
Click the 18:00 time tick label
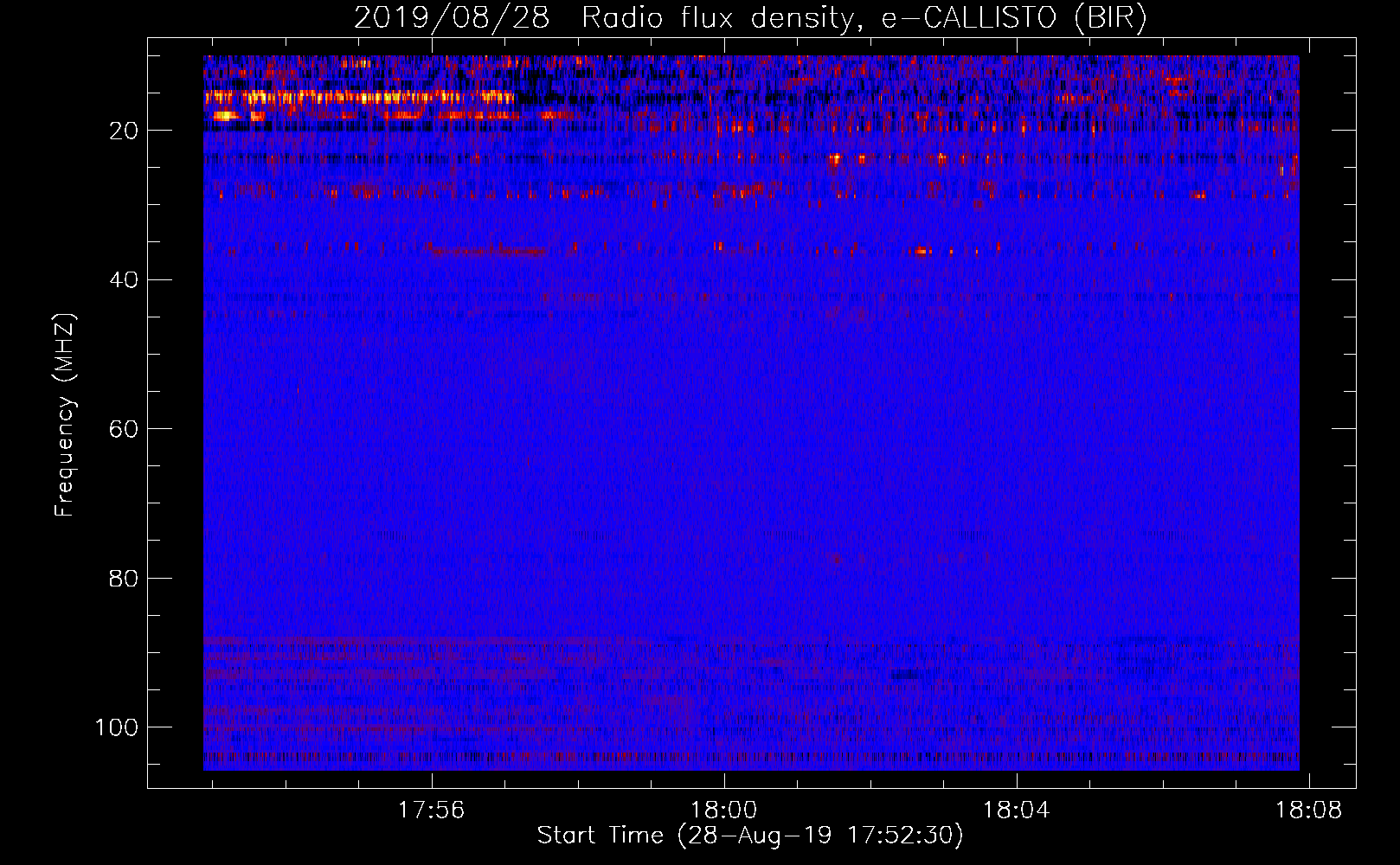723,810
